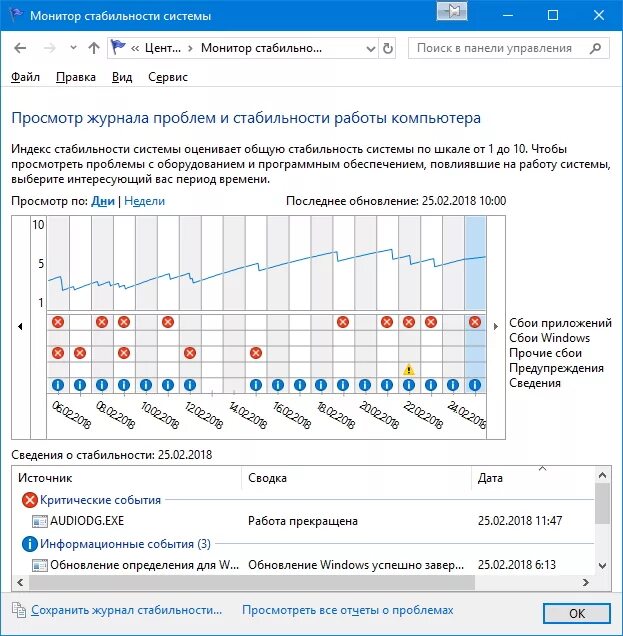623x636 pixels.
Task: Open the recent locations dropdown arrow
Action: [73, 48]
